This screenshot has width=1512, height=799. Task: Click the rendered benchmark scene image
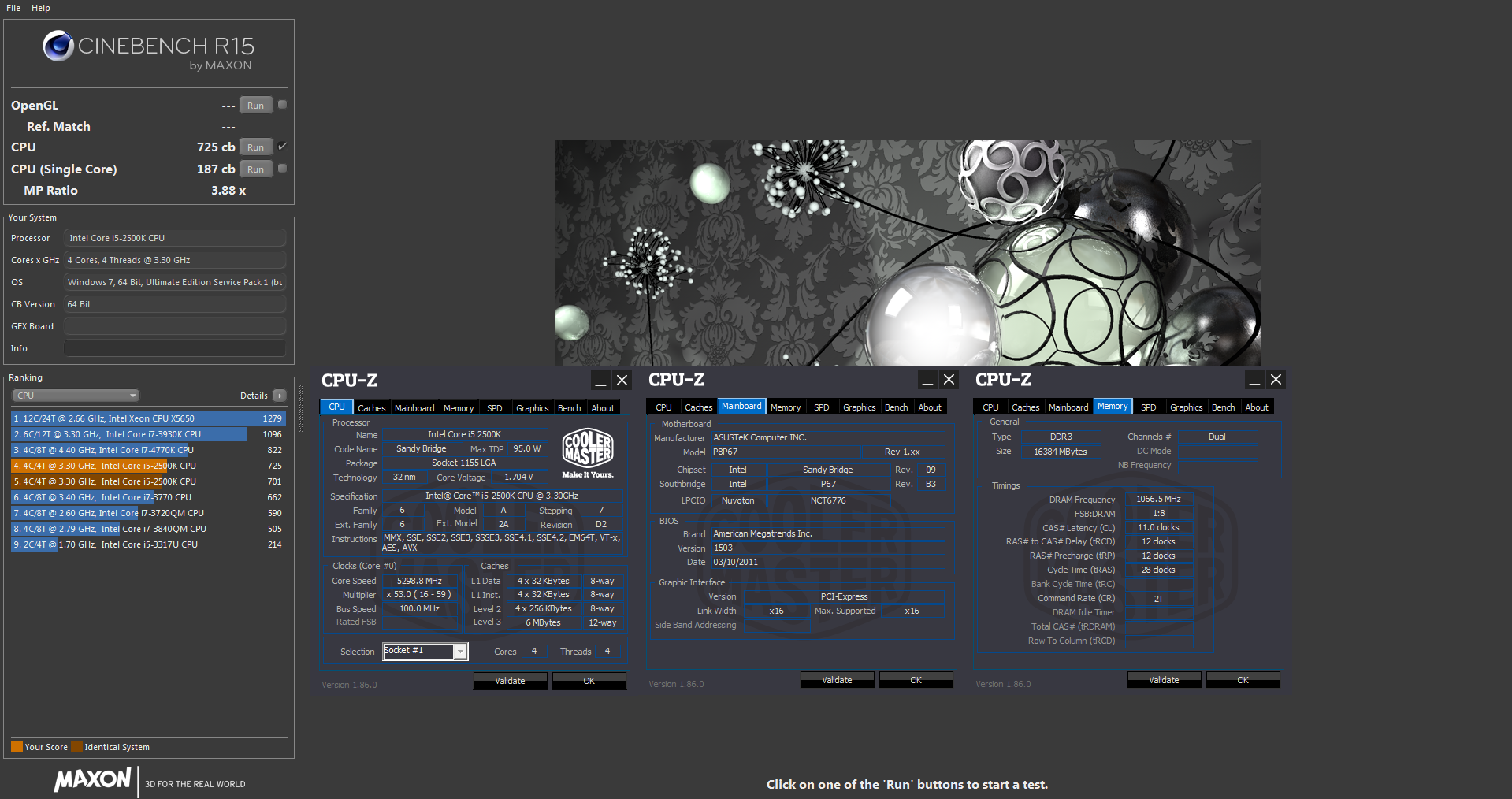[x=907, y=253]
